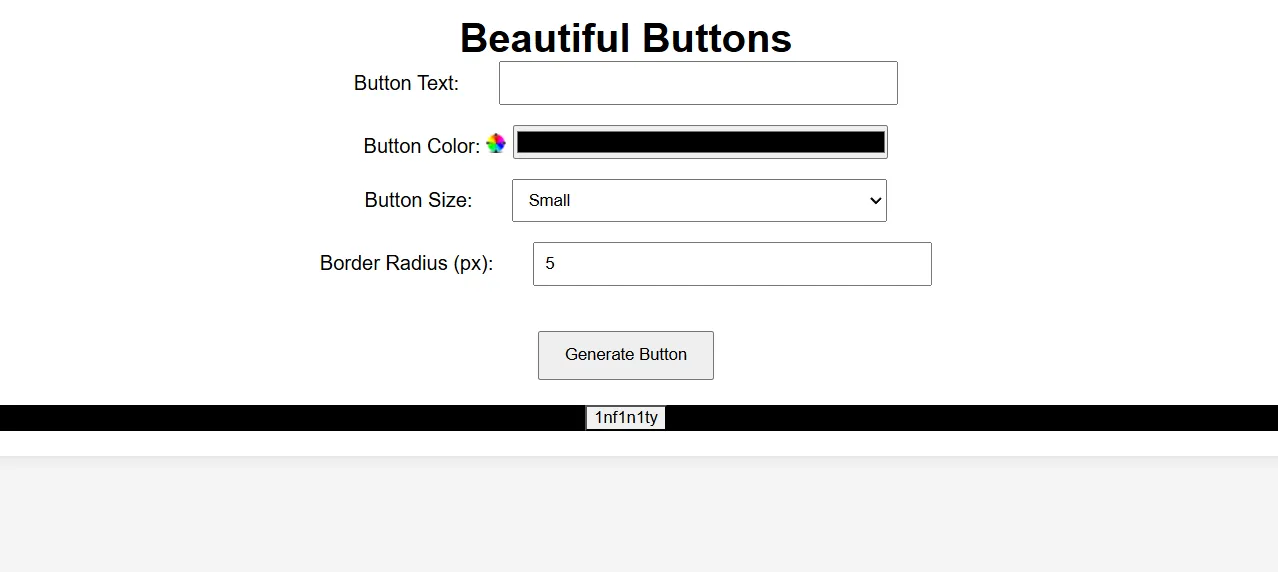Image resolution: width=1278 pixels, height=572 pixels.
Task: Expand the Button Size dropdown
Action: pyautogui.click(x=699, y=200)
